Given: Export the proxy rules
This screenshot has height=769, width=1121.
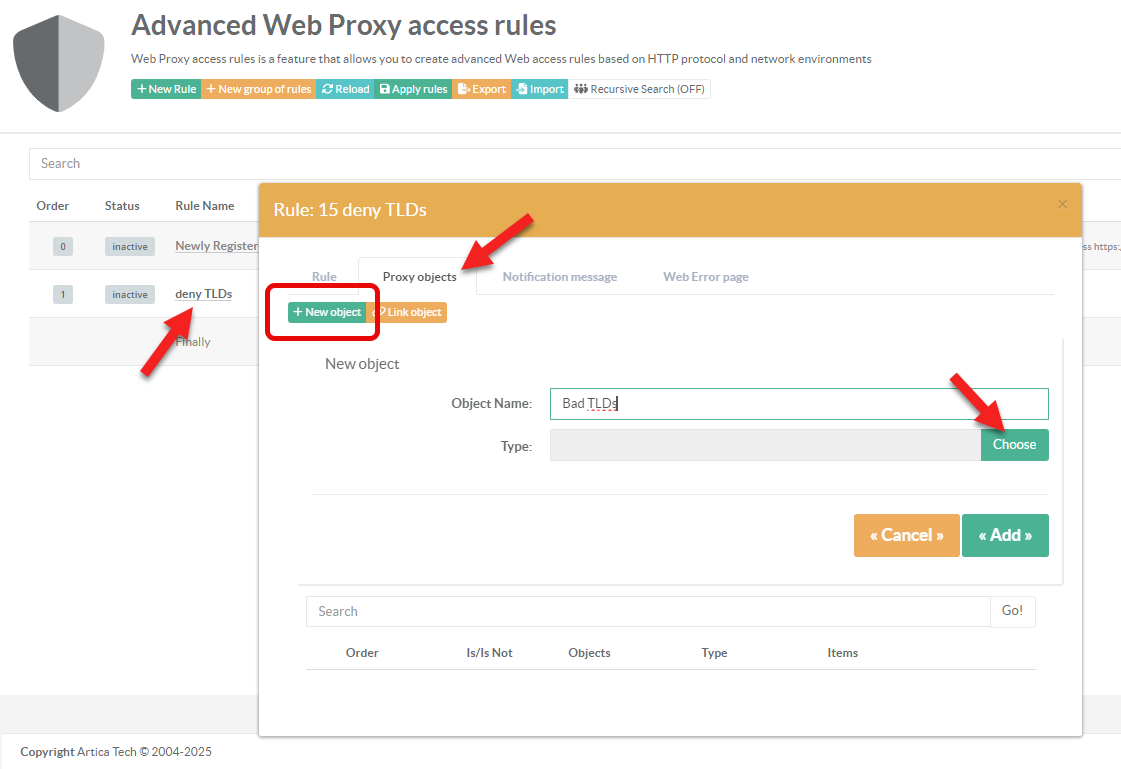Looking at the screenshot, I should (x=482, y=89).
